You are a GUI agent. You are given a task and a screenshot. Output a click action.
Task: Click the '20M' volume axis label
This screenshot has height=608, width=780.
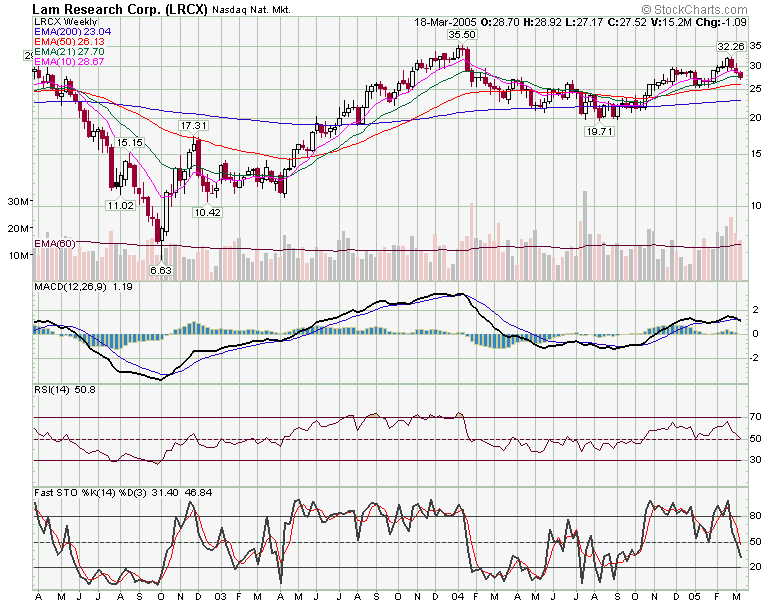(19, 229)
